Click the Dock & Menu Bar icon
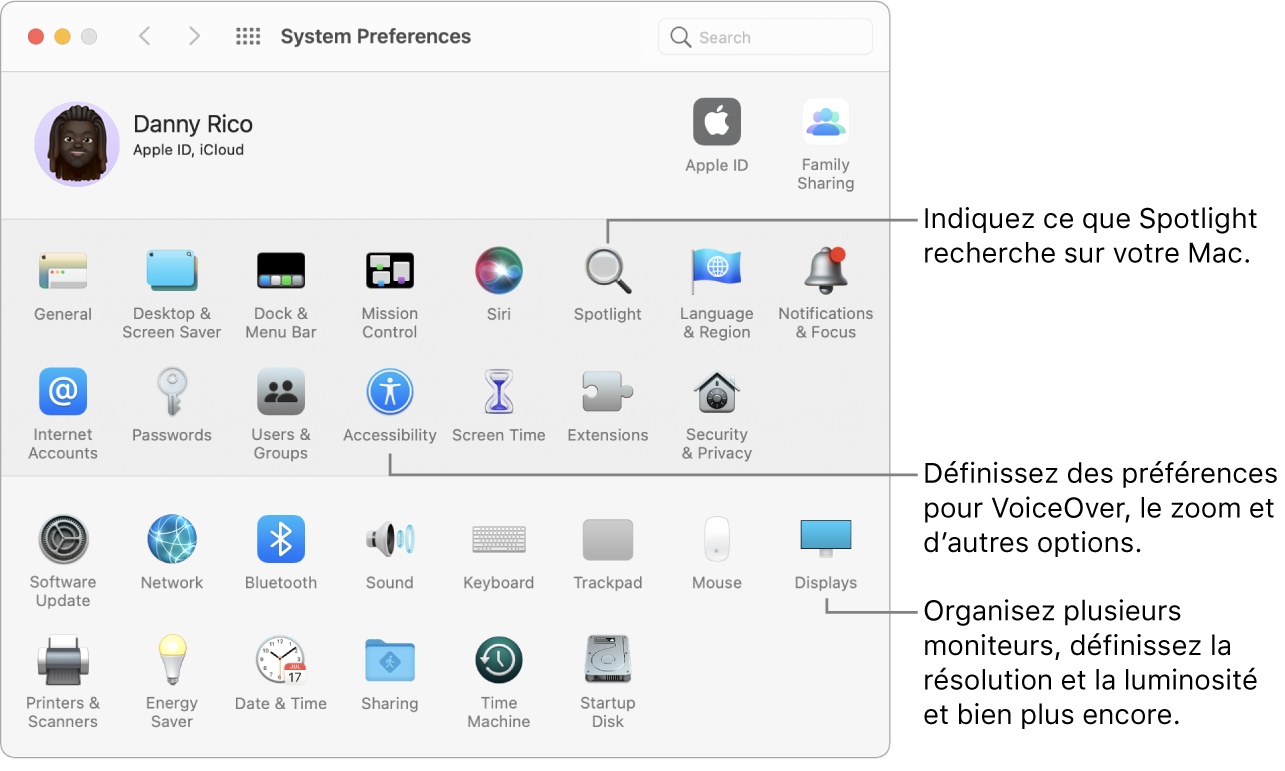This screenshot has height=771, width=1285. (x=280, y=272)
